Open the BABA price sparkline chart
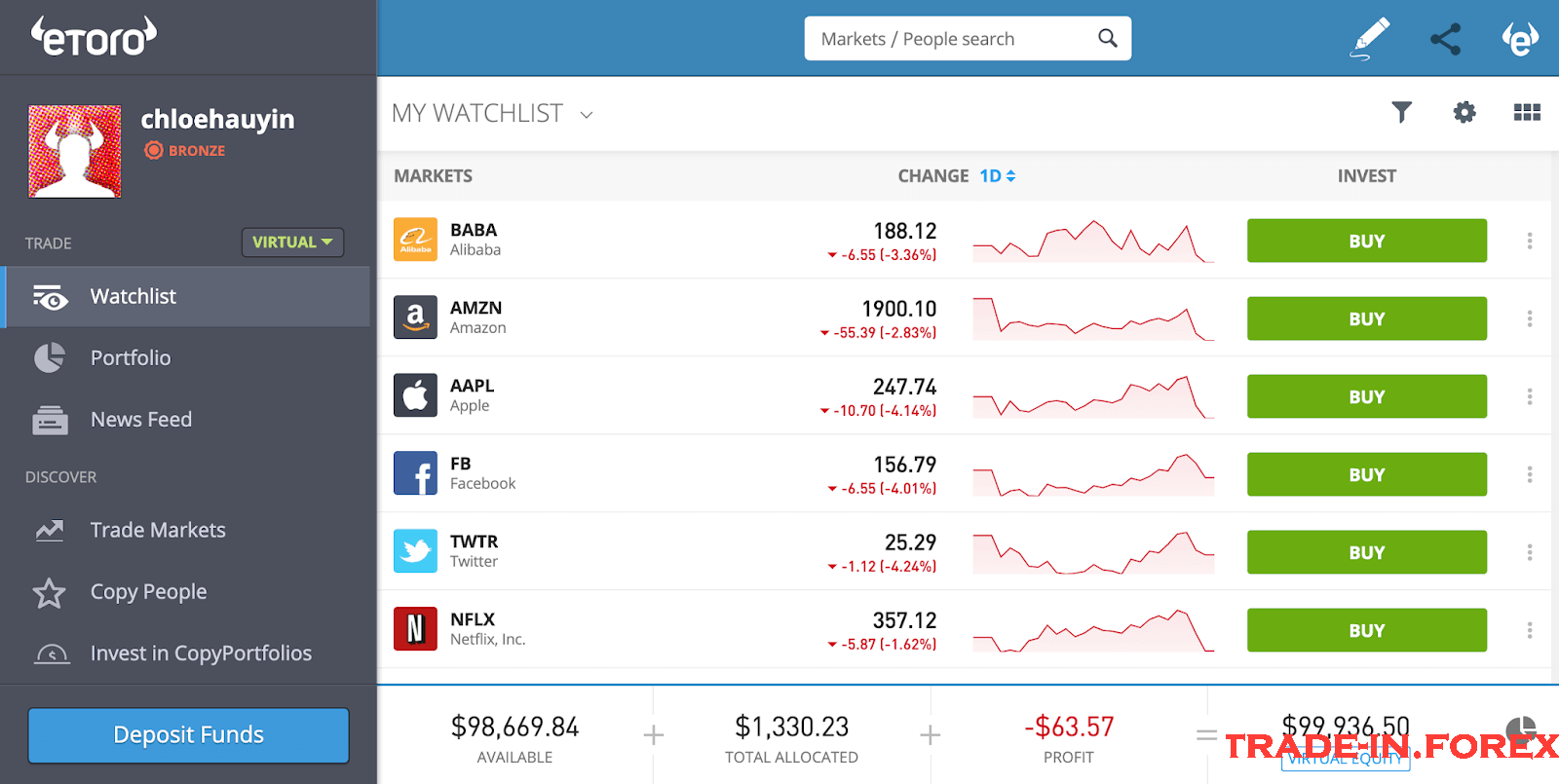Viewport: 1559px width, 784px height. click(x=1093, y=242)
